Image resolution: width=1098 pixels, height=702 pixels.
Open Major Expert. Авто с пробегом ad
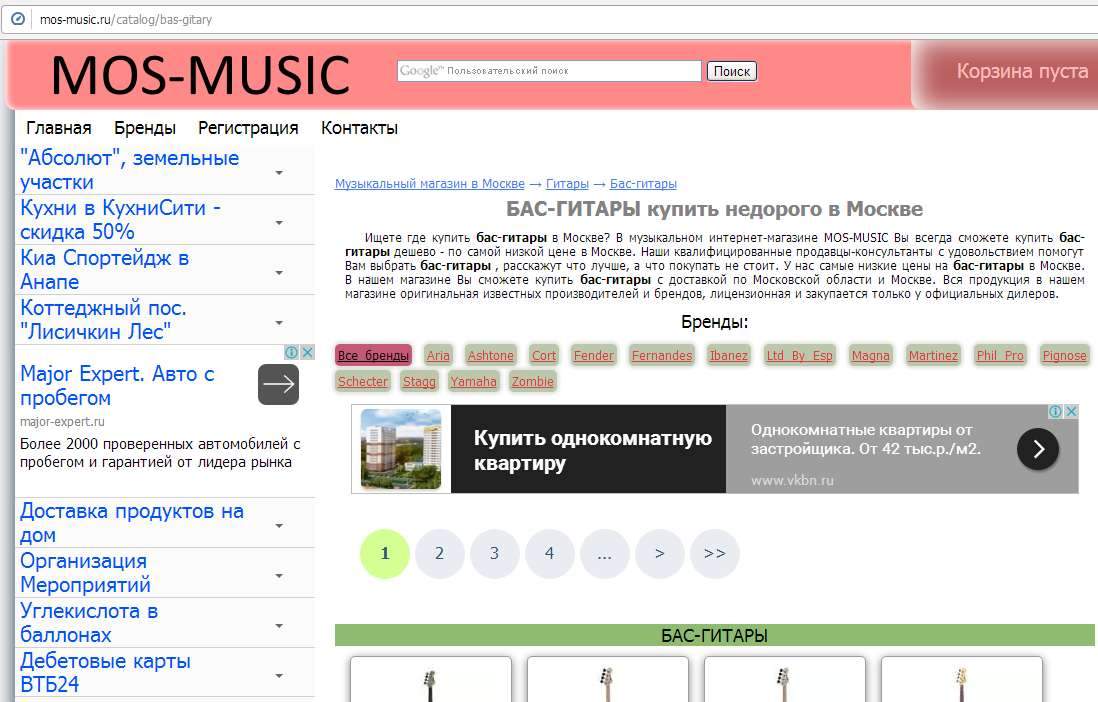[117, 386]
